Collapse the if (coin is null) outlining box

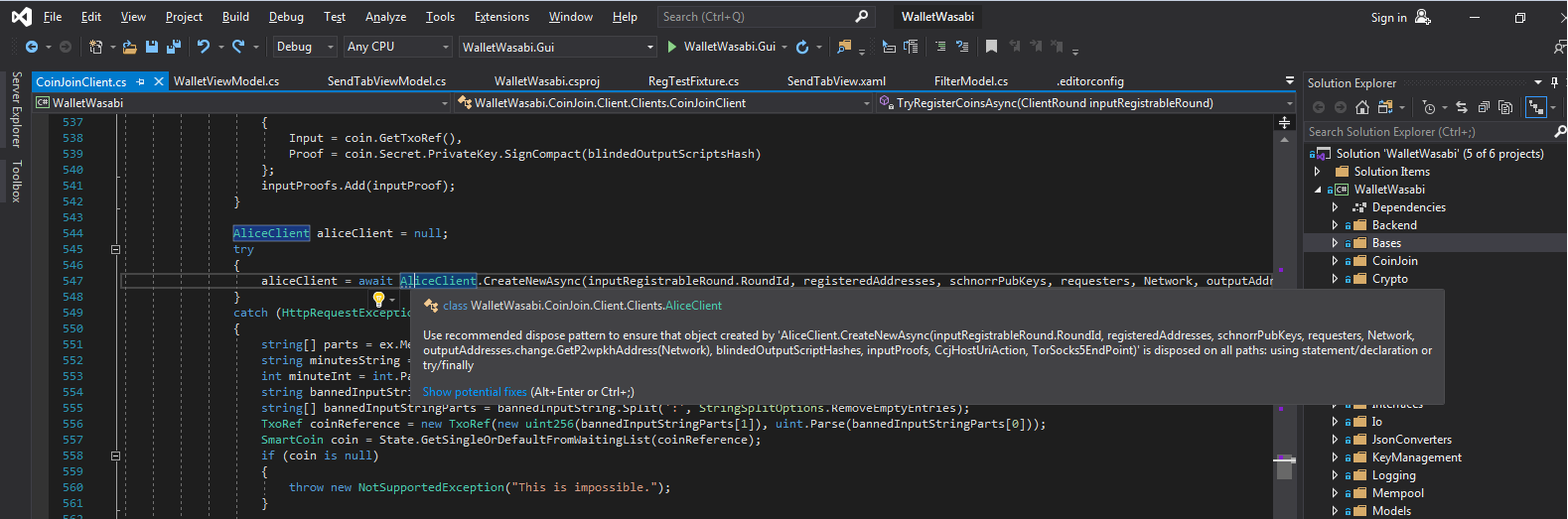(x=115, y=455)
